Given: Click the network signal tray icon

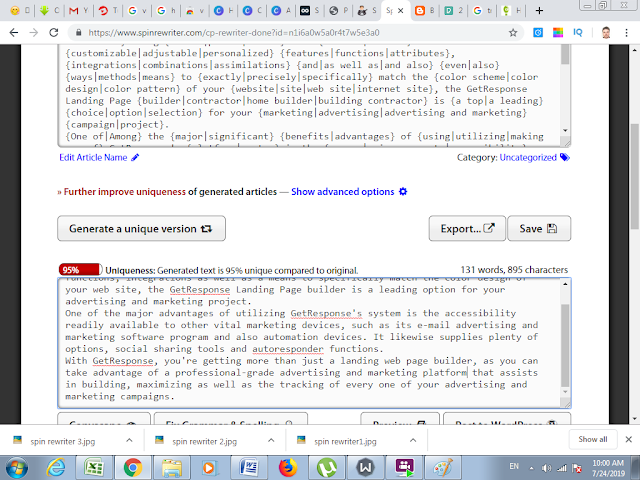Looking at the screenshot, I should click(562, 468).
